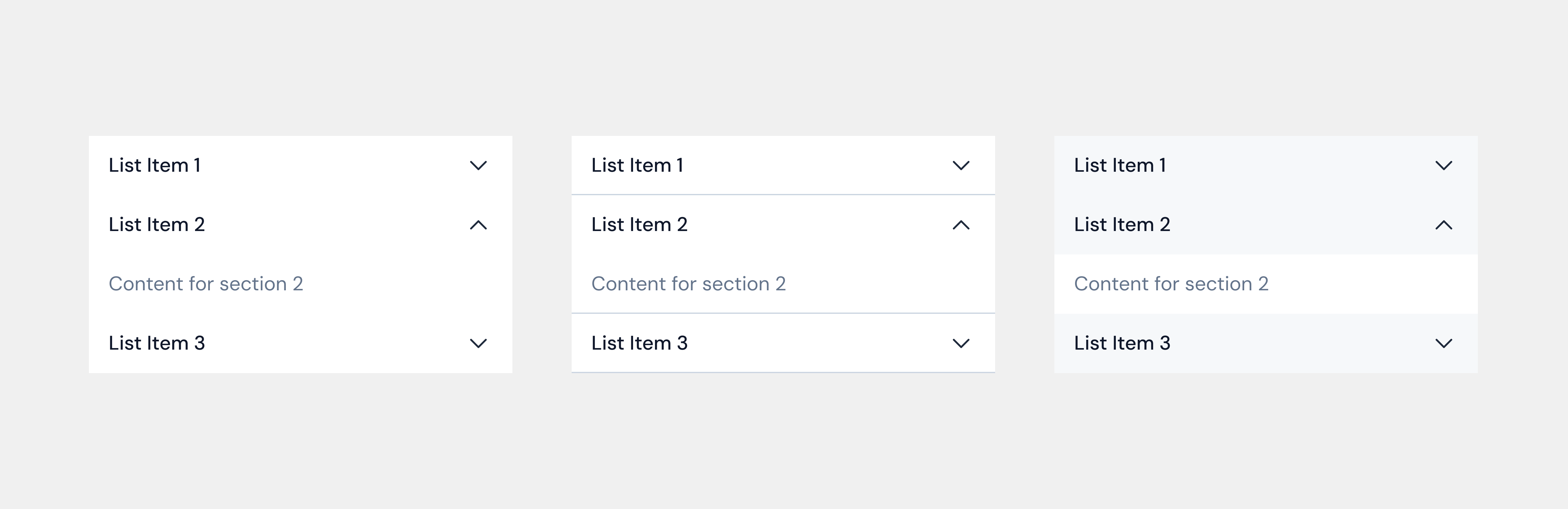
Task: Open List Item 1 label in plain accordion
Action: tap(155, 165)
